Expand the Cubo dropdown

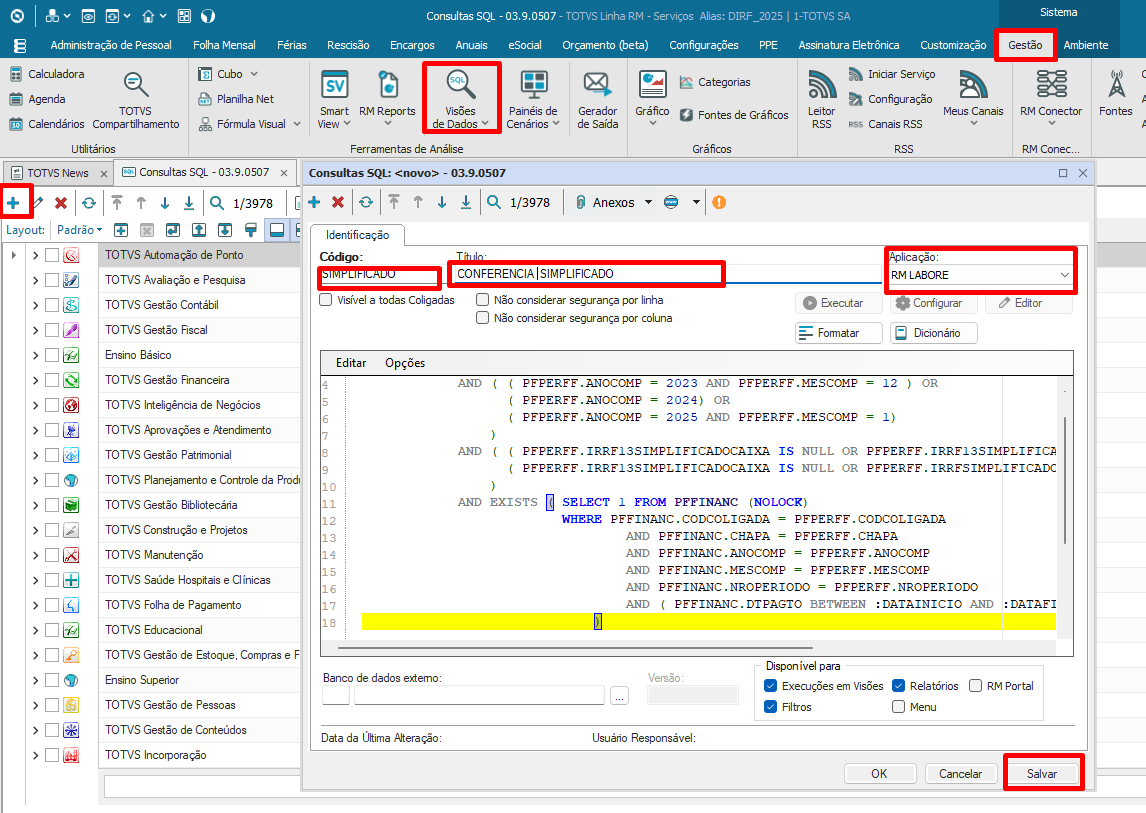[254, 74]
